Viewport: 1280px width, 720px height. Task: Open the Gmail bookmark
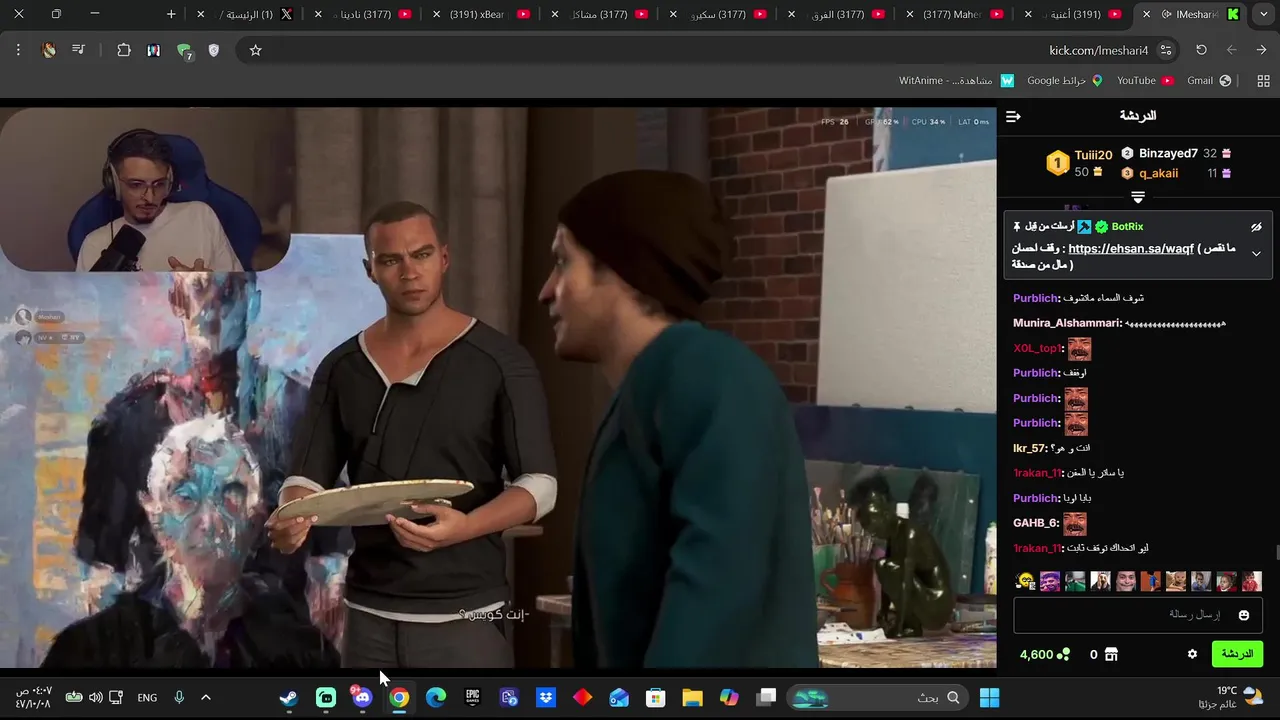1209,81
